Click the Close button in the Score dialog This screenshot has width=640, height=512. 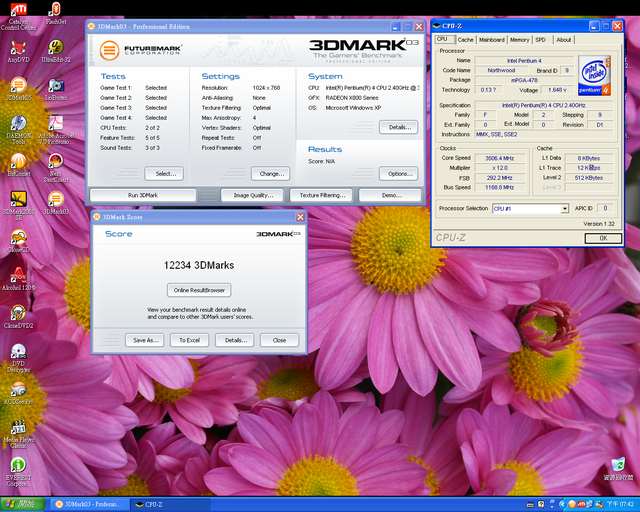pos(279,340)
